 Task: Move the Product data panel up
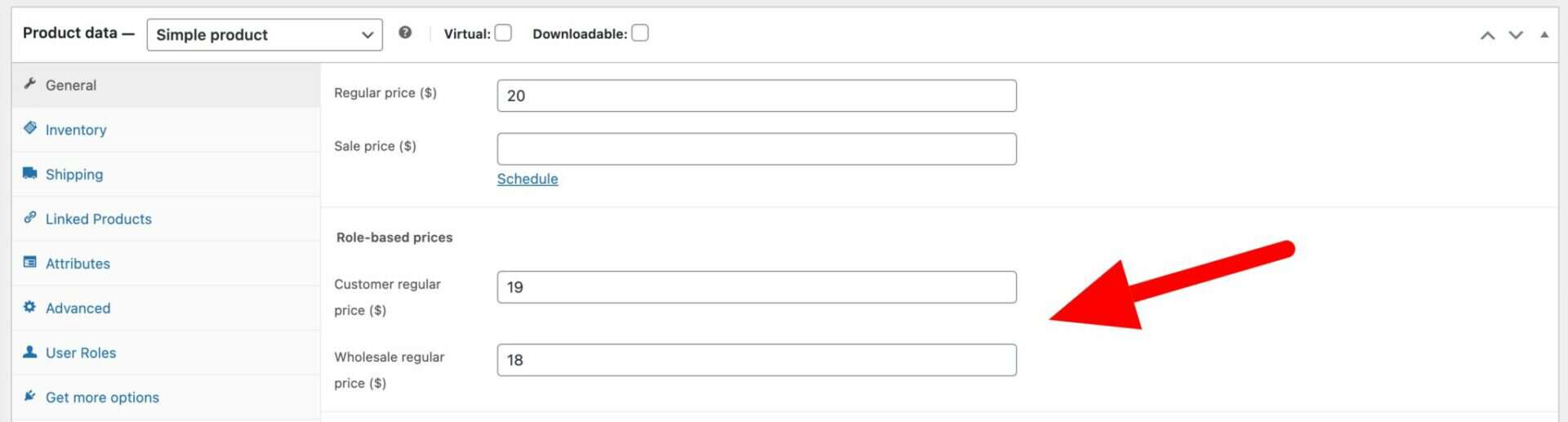point(1488,35)
